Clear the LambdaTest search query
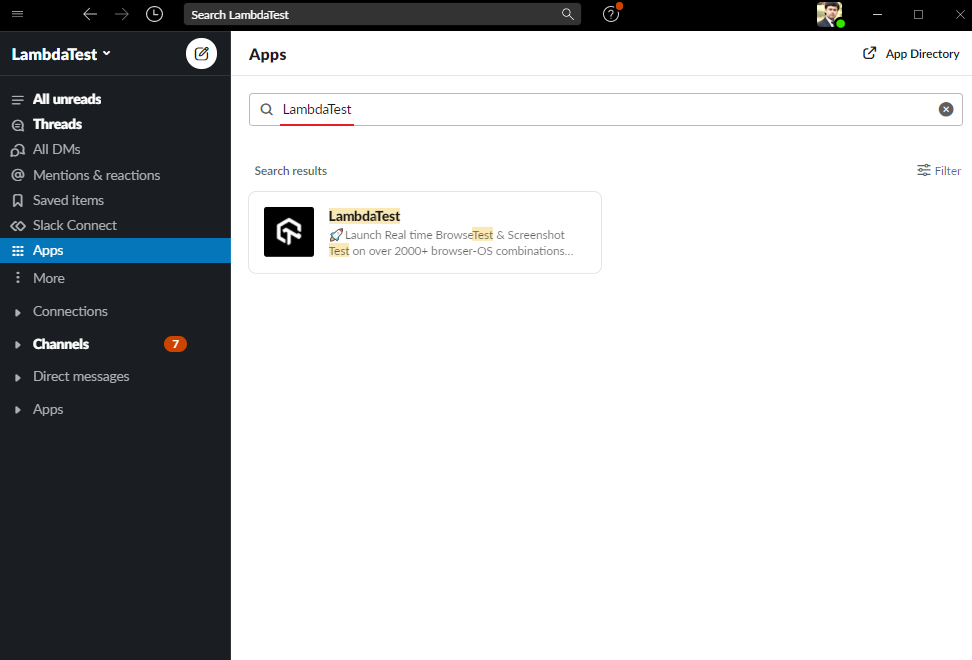972x660 pixels. coord(946,109)
